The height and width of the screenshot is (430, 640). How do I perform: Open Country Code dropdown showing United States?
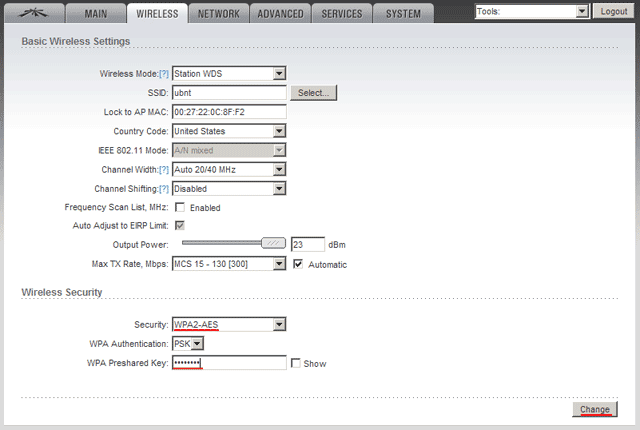click(229, 131)
